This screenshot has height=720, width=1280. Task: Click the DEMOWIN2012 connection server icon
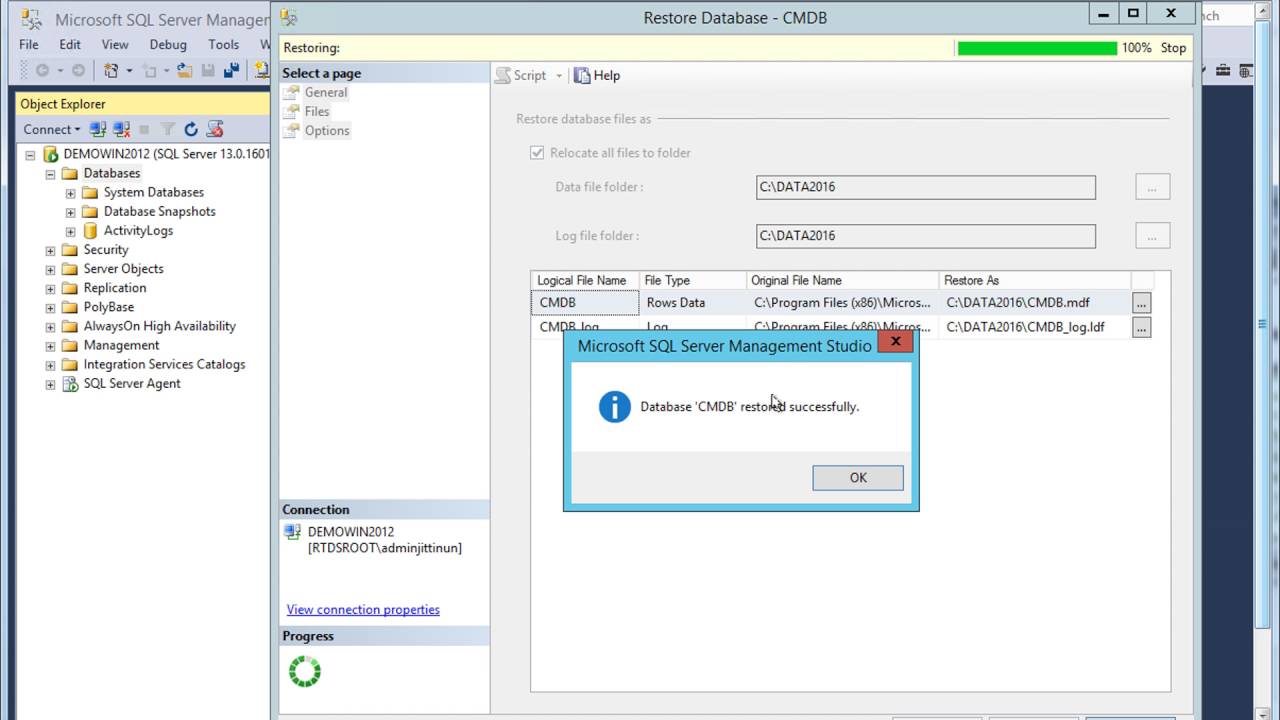(x=292, y=532)
